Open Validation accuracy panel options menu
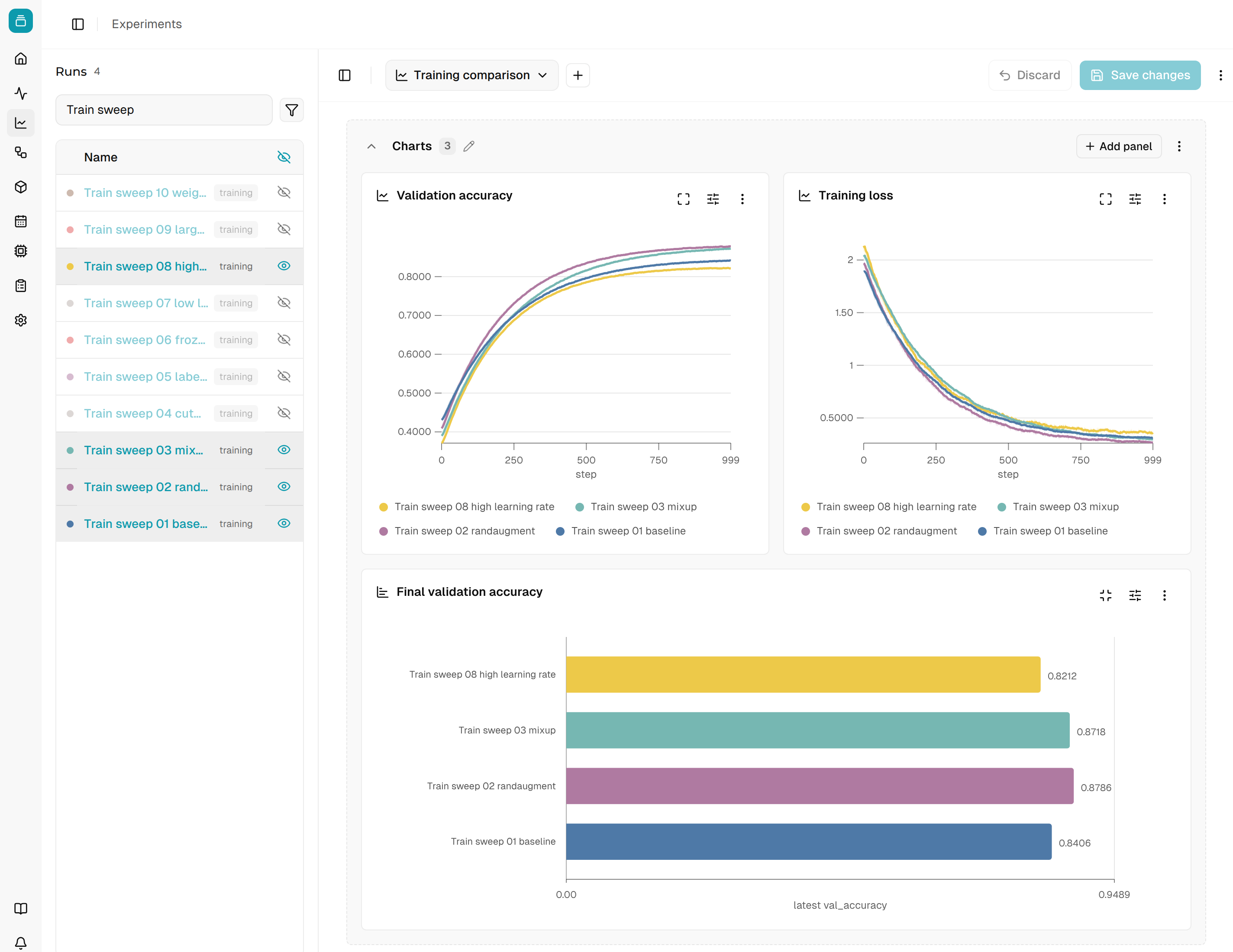Image resolution: width=1233 pixels, height=952 pixels. (x=742, y=199)
